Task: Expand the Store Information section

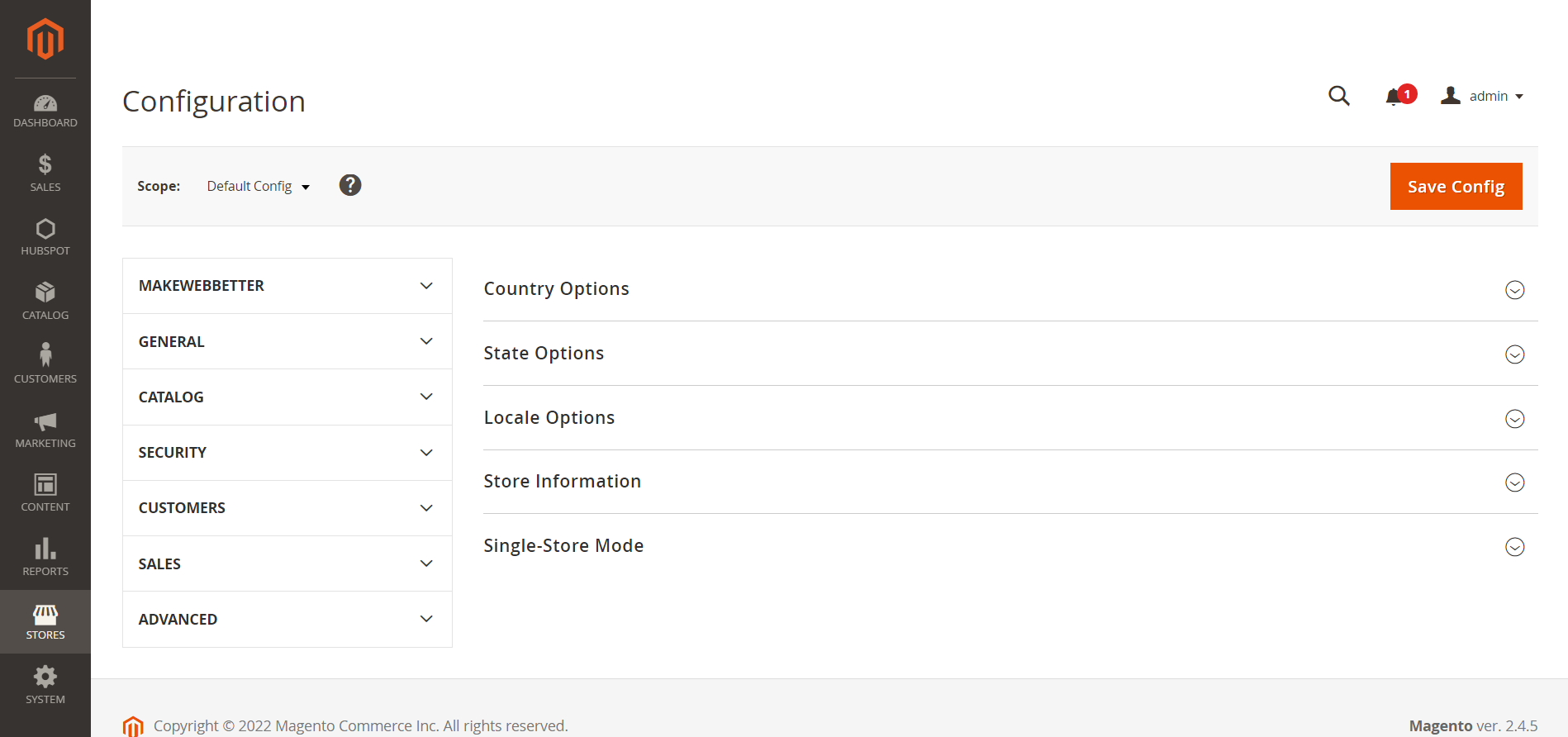Action: click(1010, 482)
